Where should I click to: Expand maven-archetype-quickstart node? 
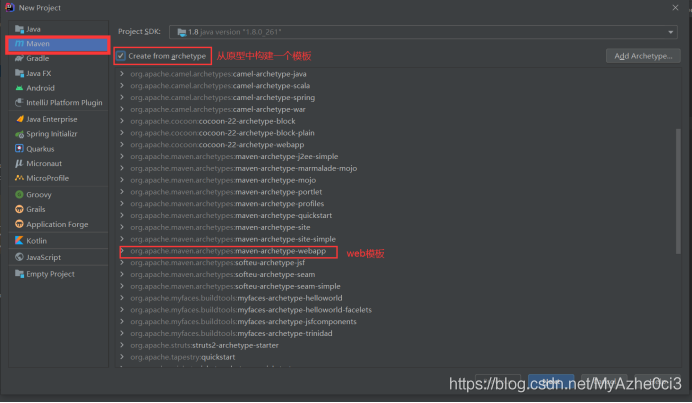click(x=122, y=215)
